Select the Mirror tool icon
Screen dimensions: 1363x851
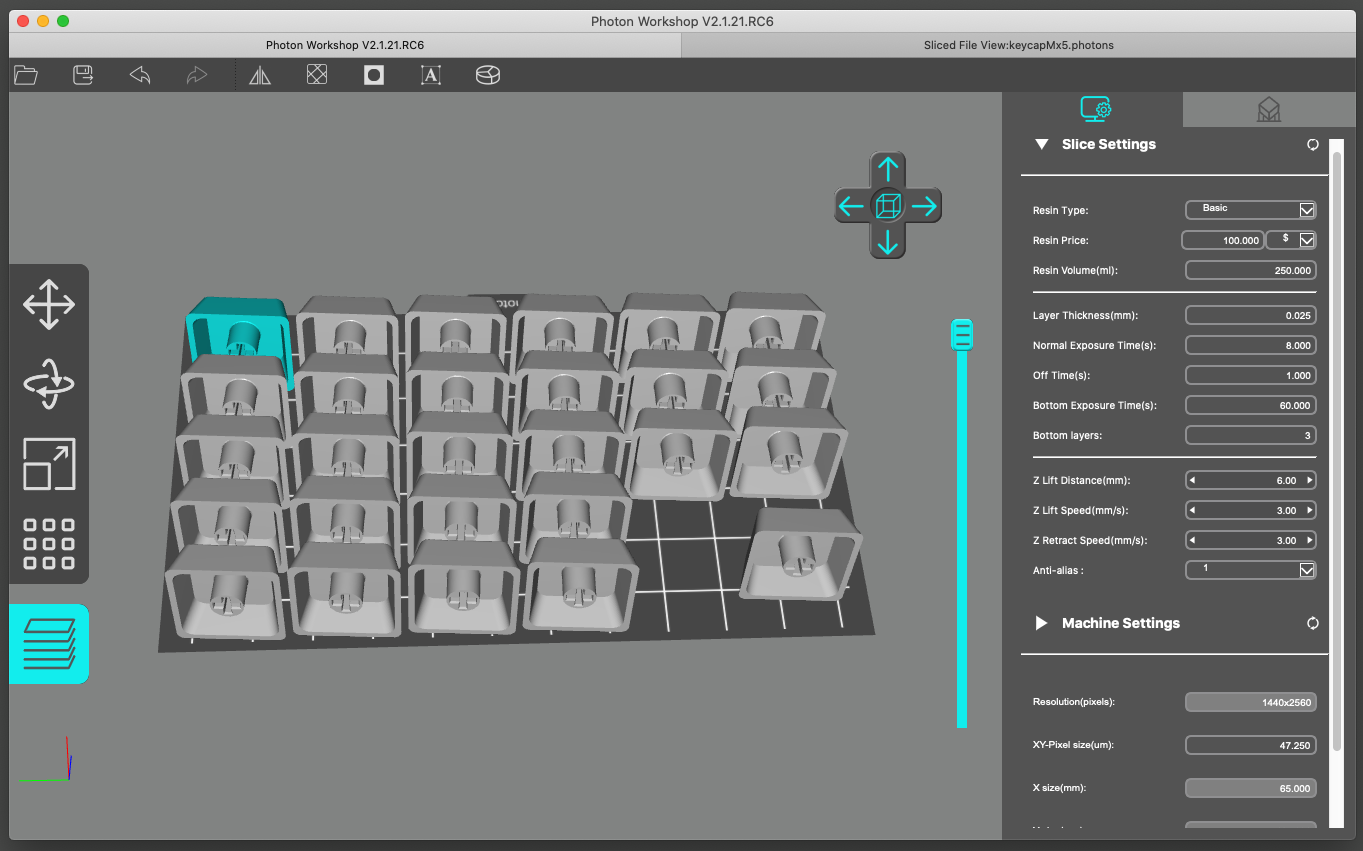click(x=260, y=75)
